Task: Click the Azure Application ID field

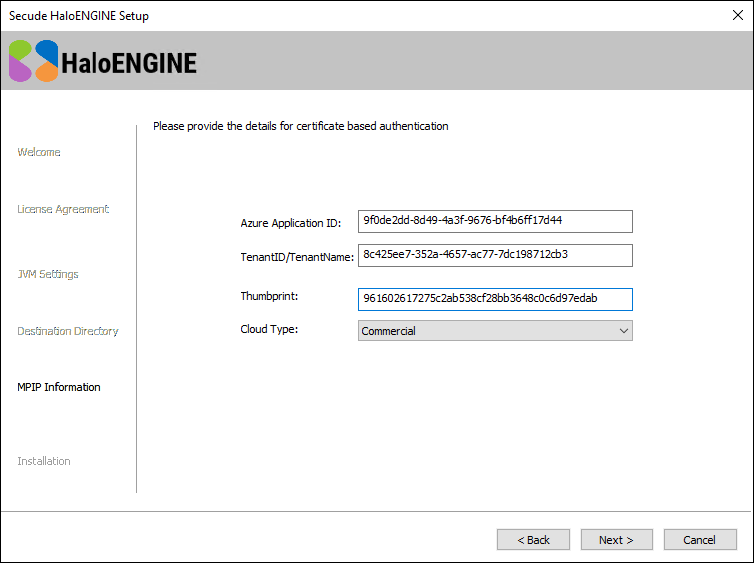Action: pos(495,221)
